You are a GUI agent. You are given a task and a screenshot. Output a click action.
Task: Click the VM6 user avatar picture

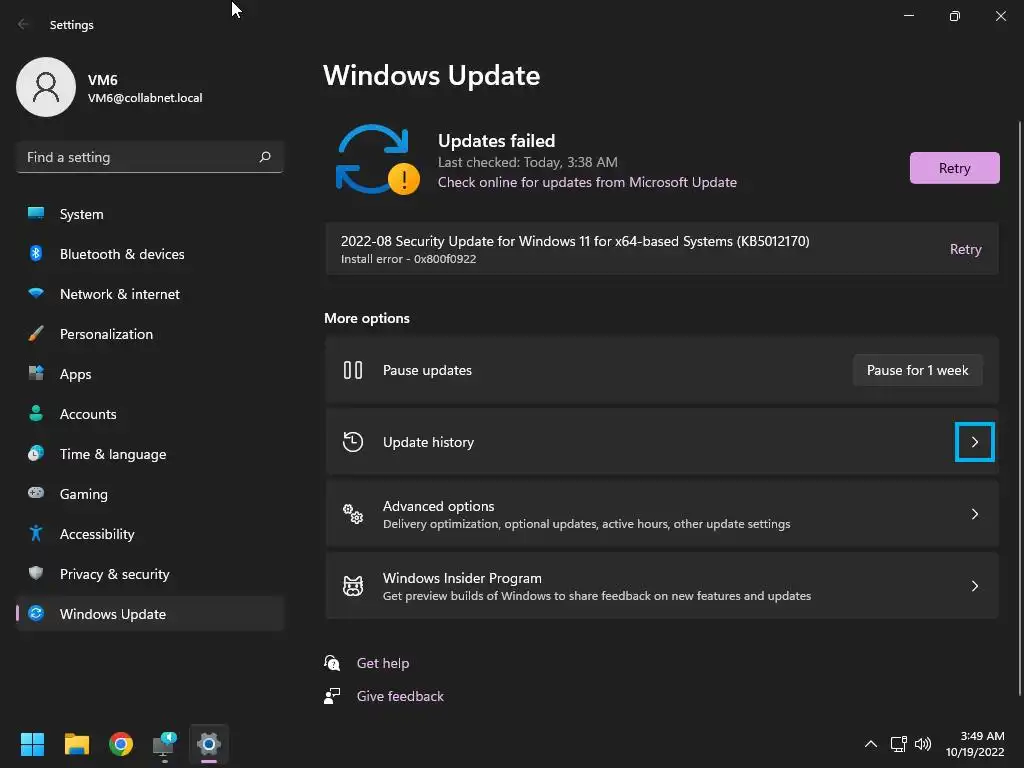point(46,87)
